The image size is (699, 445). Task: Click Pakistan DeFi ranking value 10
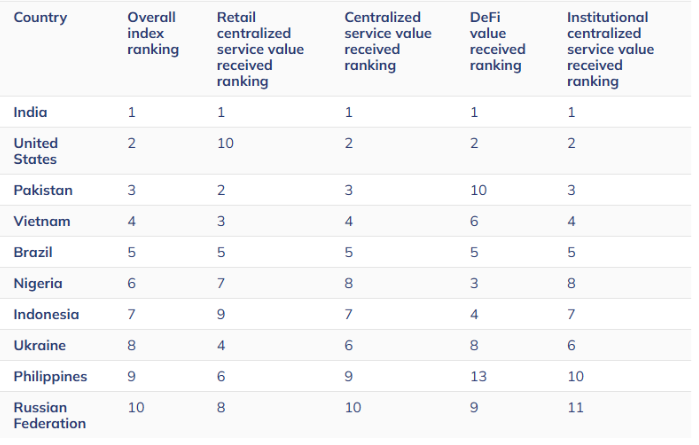(x=478, y=190)
